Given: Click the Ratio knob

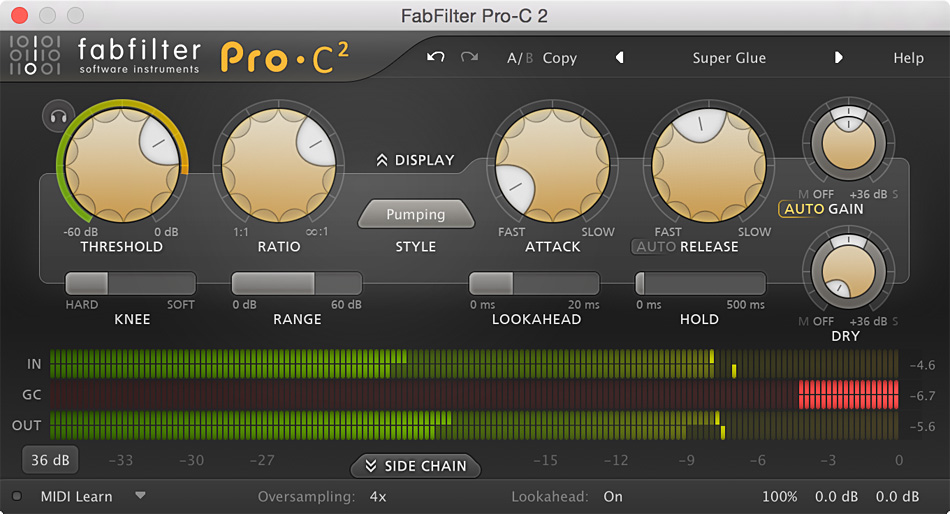Looking at the screenshot, I should (x=279, y=164).
